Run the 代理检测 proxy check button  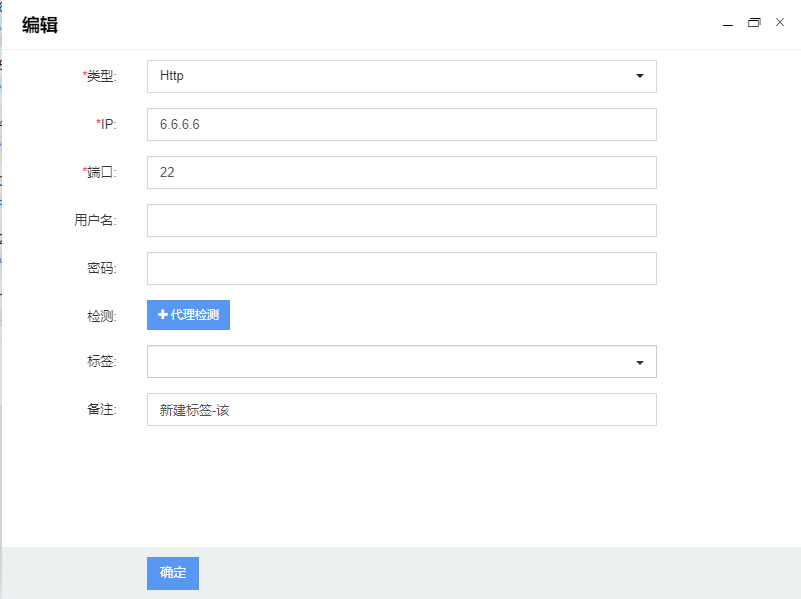[x=189, y=315]
